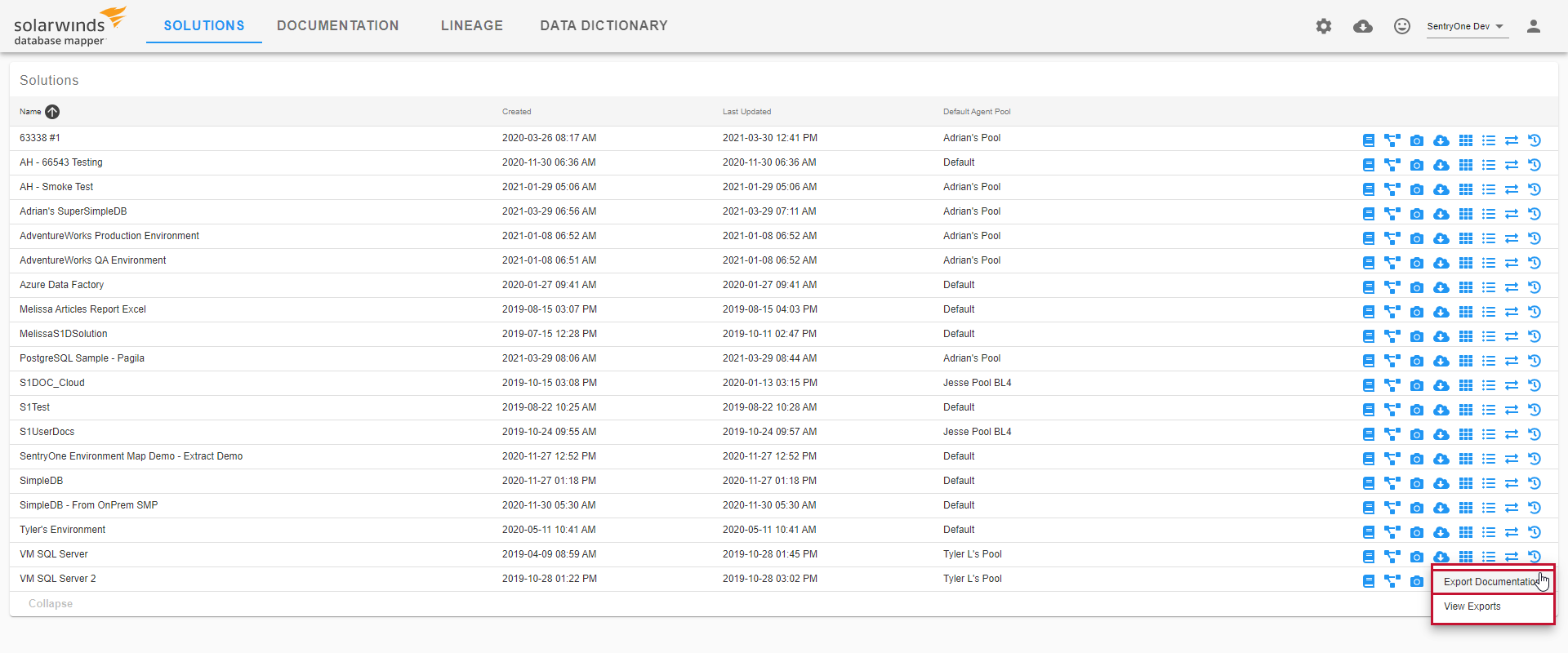Collapse the Solutions list
This screenshot has width=1568, height=653.
coord(51,604)
